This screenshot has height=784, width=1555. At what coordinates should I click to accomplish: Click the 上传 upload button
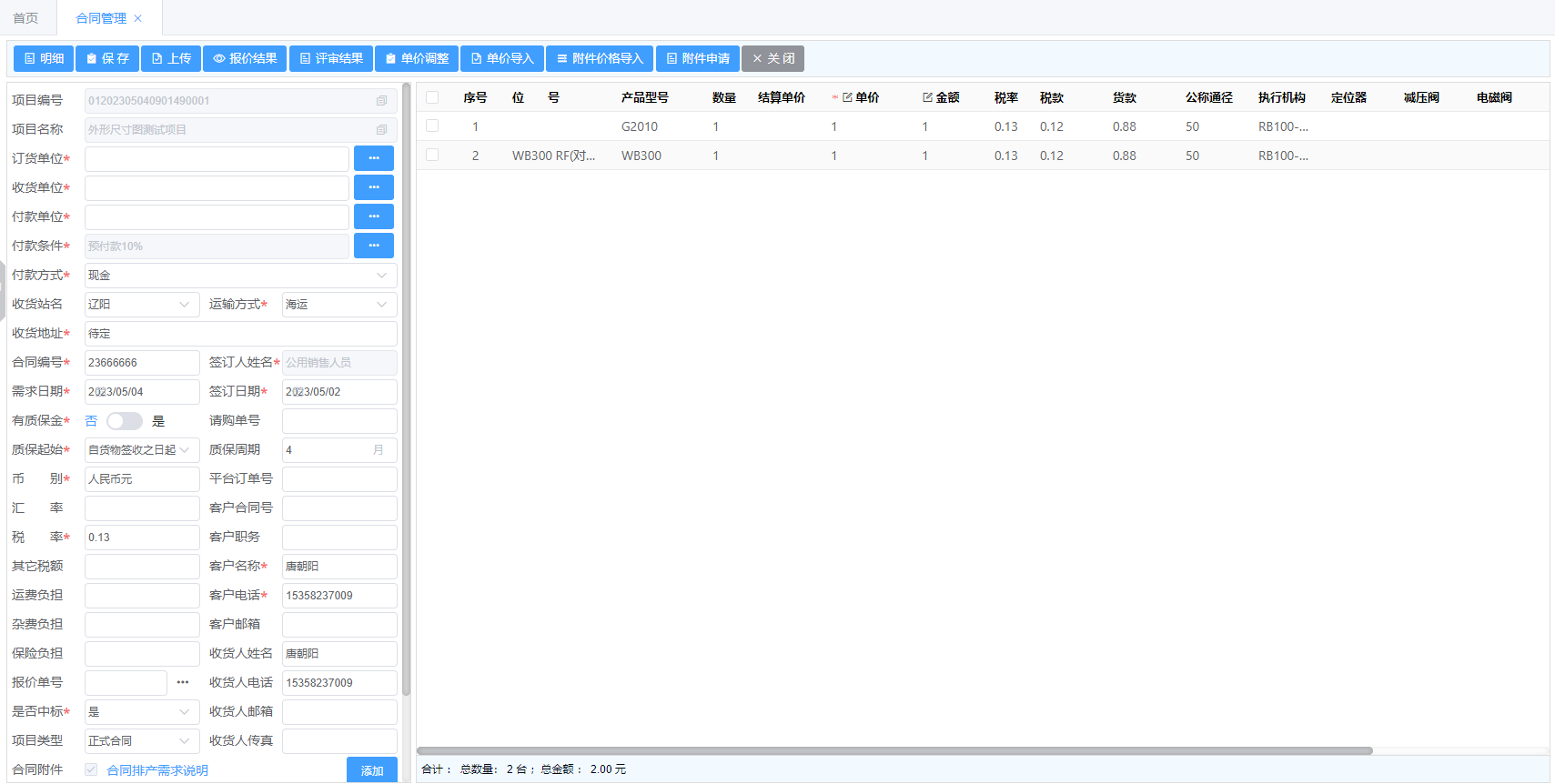(x=171, y=58)
